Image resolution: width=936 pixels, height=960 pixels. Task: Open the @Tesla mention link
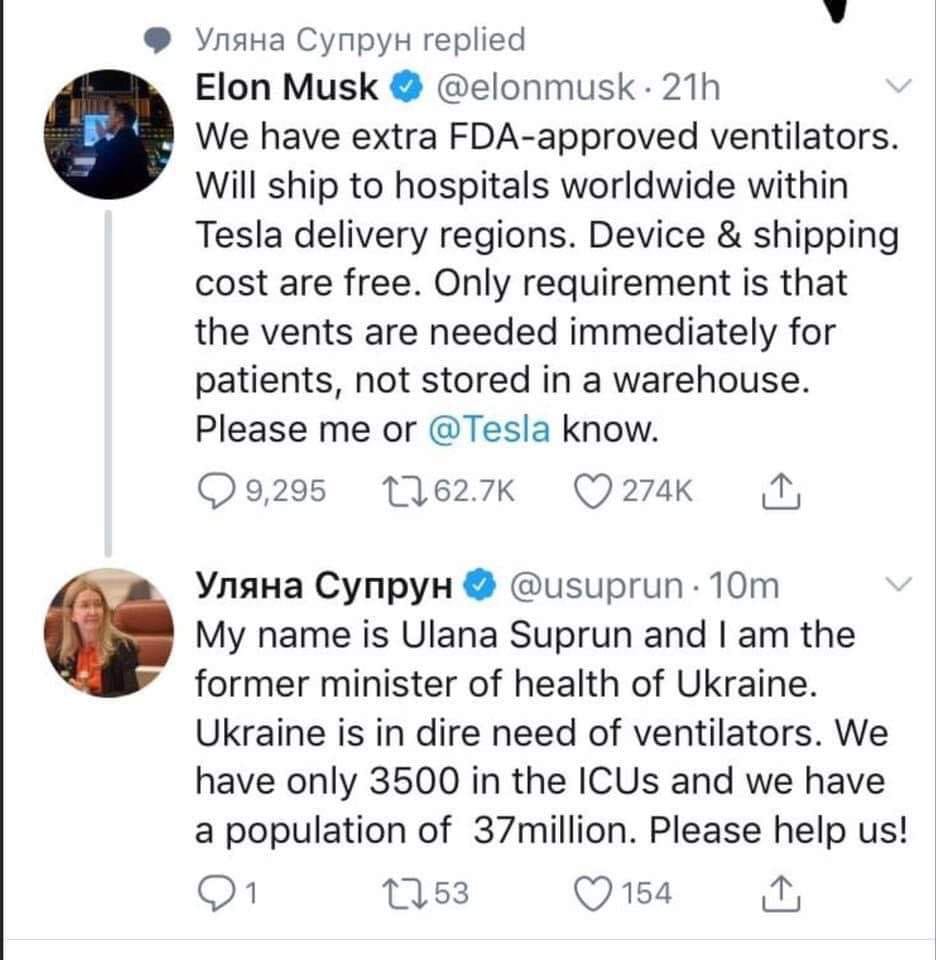pos(489,429)
